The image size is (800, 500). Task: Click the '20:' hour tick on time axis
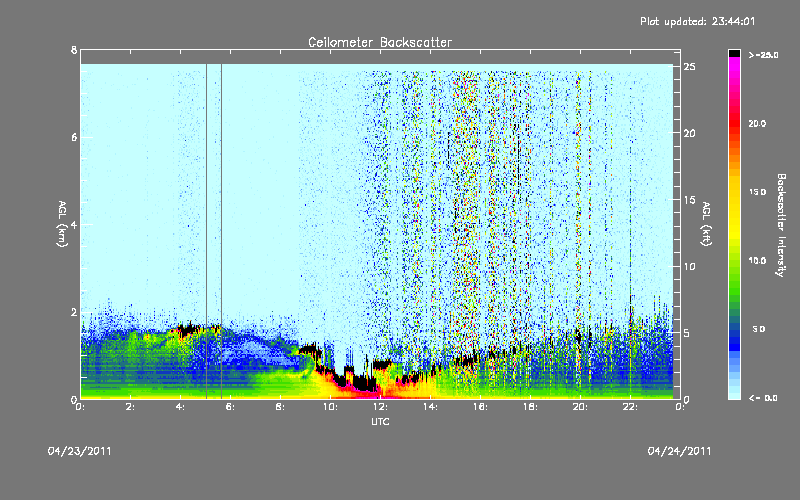click(x=580, y=407)
